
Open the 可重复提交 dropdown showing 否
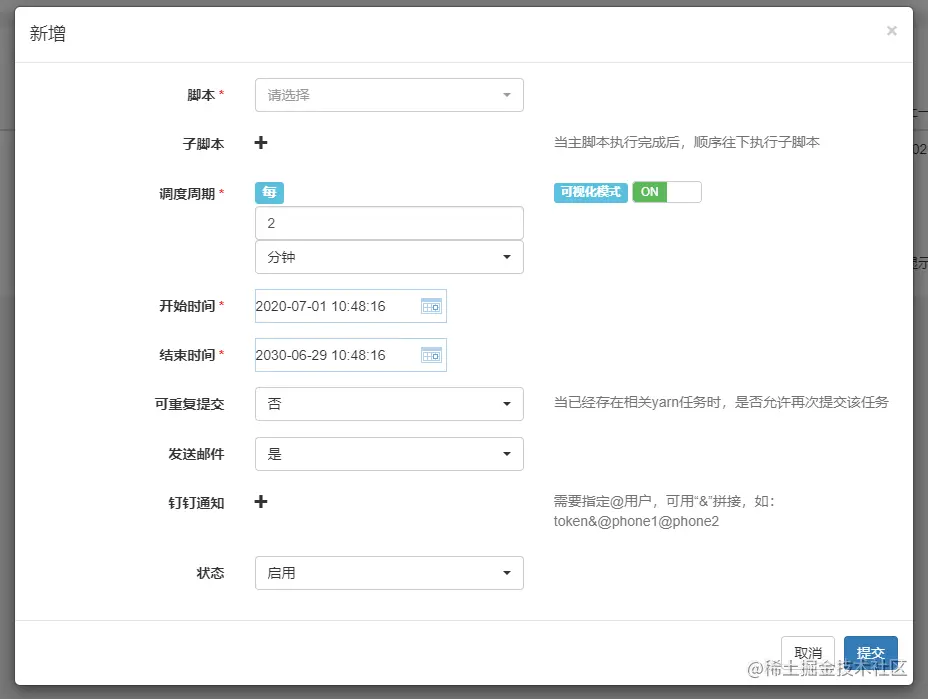coord(389,404)
